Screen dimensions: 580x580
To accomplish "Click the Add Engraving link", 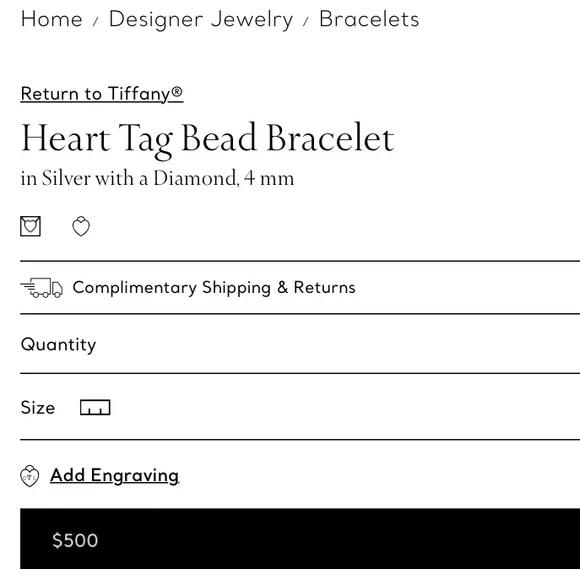I will pos(115,476).
